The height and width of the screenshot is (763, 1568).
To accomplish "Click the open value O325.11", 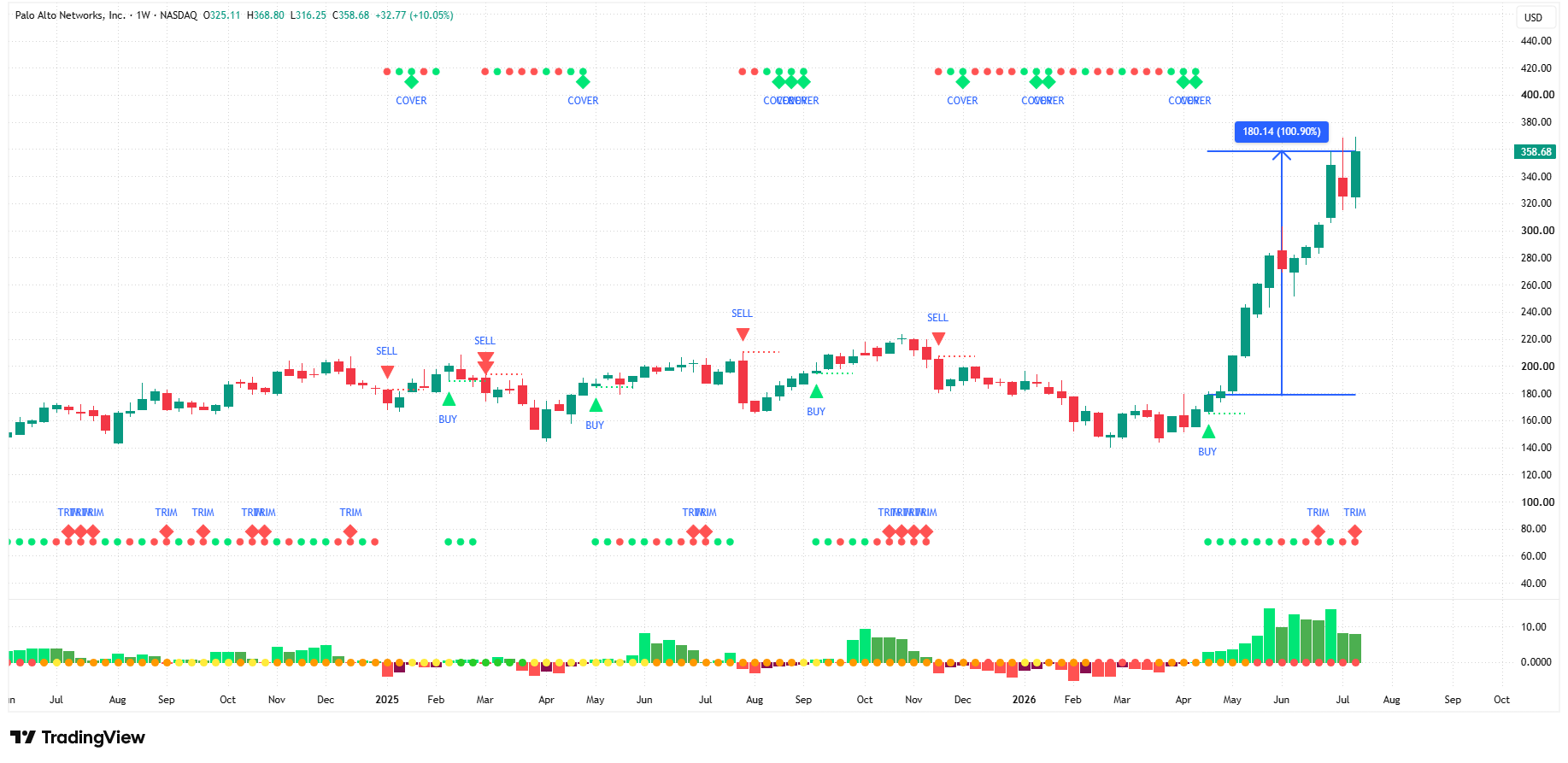I will (222, 15).
